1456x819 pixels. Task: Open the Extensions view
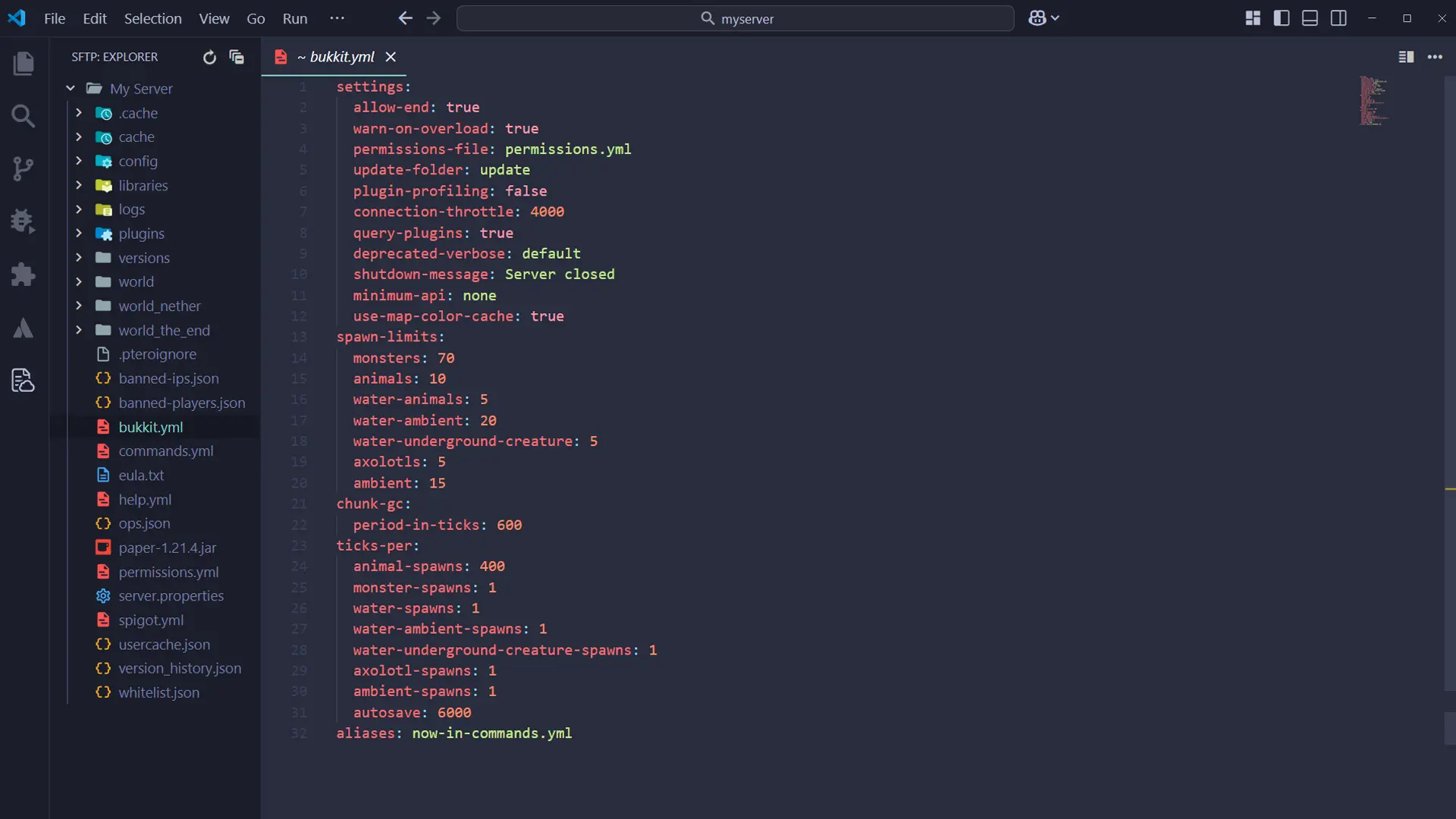point(24,274)
